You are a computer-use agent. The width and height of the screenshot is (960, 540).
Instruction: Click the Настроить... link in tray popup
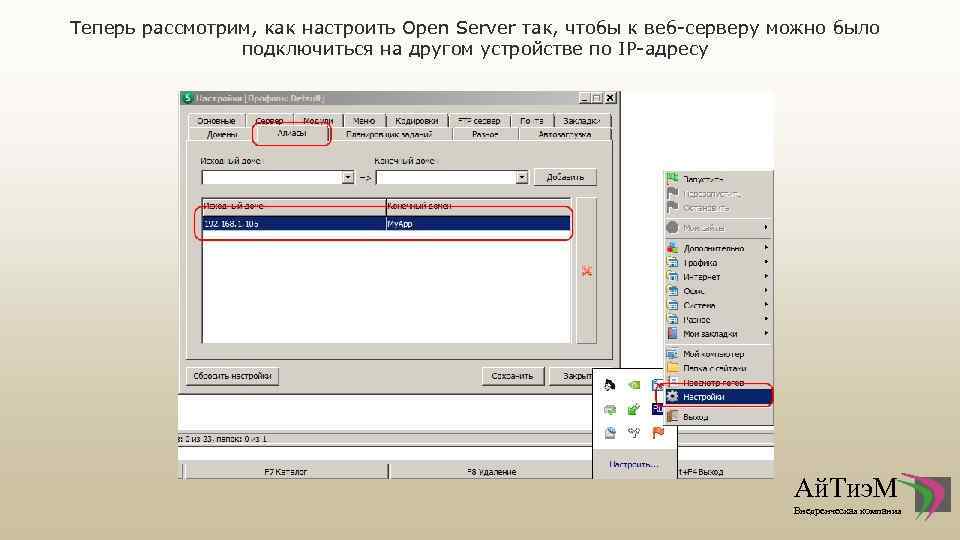(x=633, y=465)
